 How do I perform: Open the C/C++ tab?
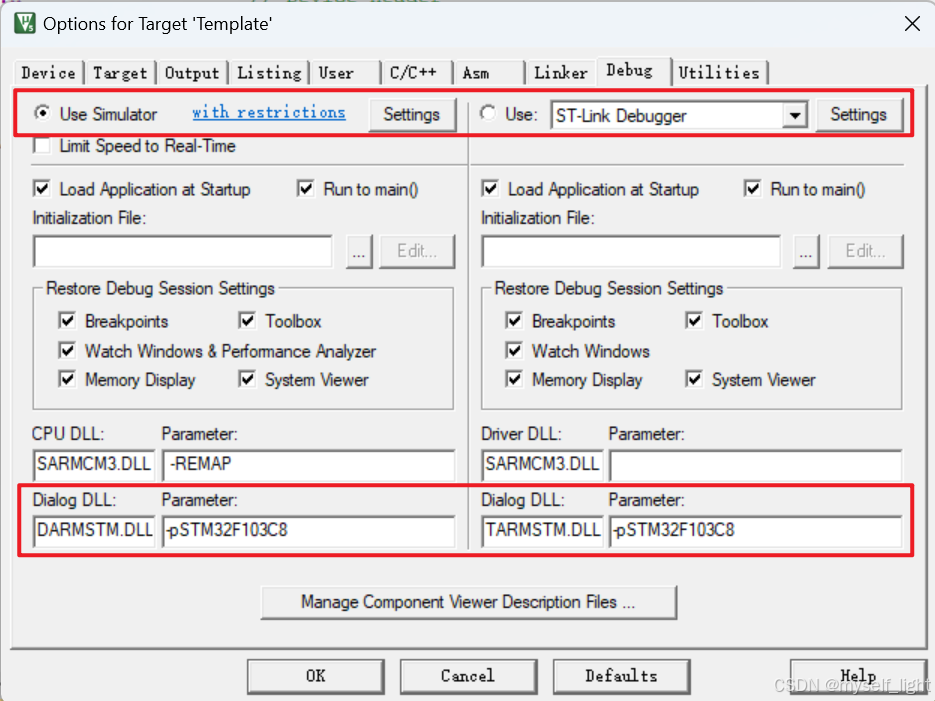[417, 73]
